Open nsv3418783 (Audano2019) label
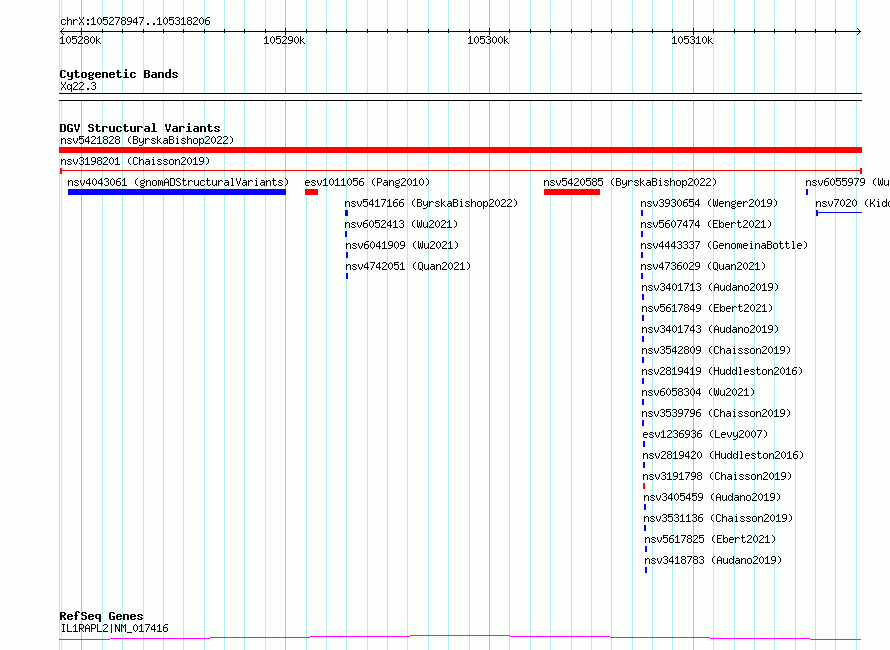 (713, 560)
